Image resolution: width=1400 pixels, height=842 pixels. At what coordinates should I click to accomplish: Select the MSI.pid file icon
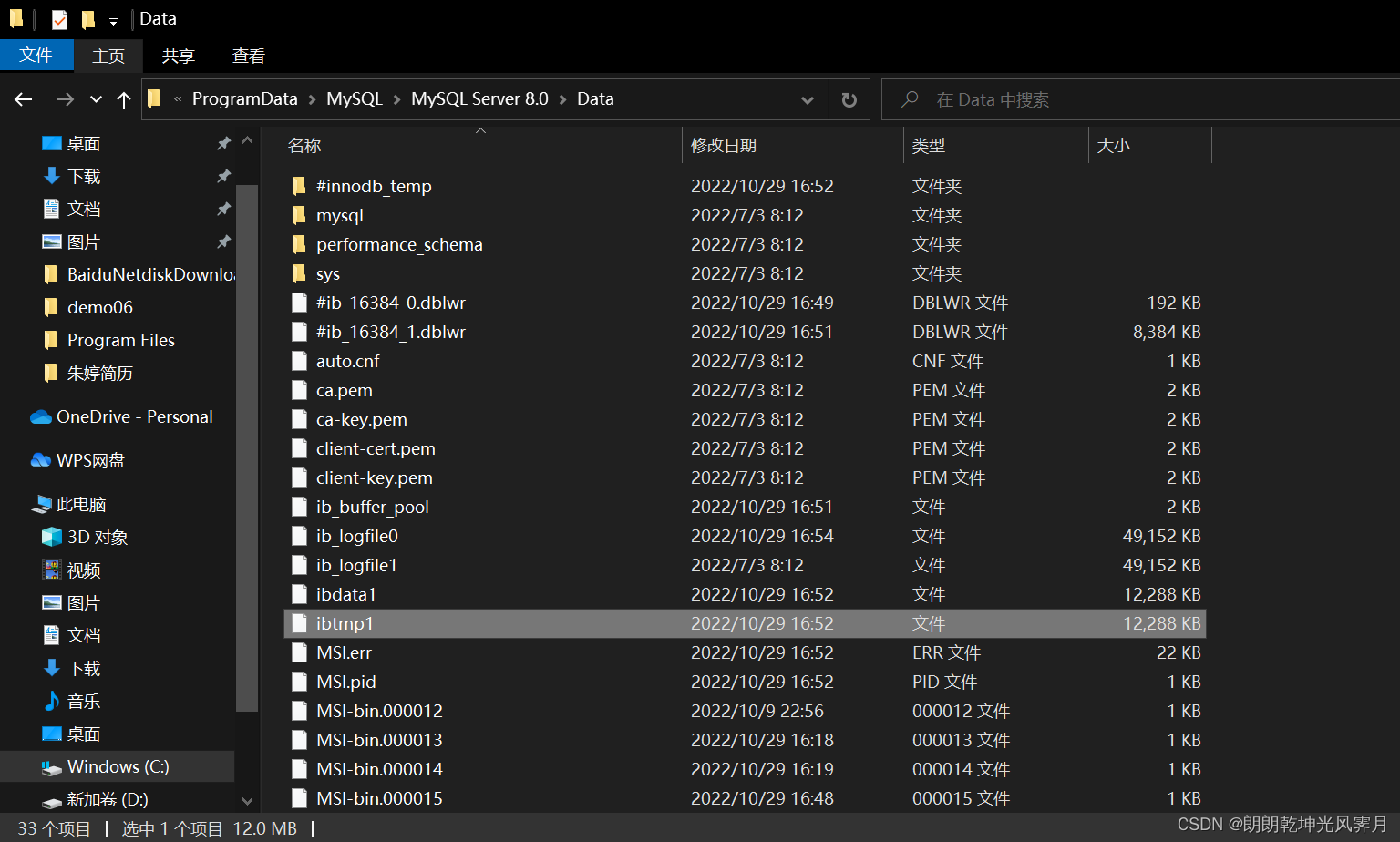point(299,682)
